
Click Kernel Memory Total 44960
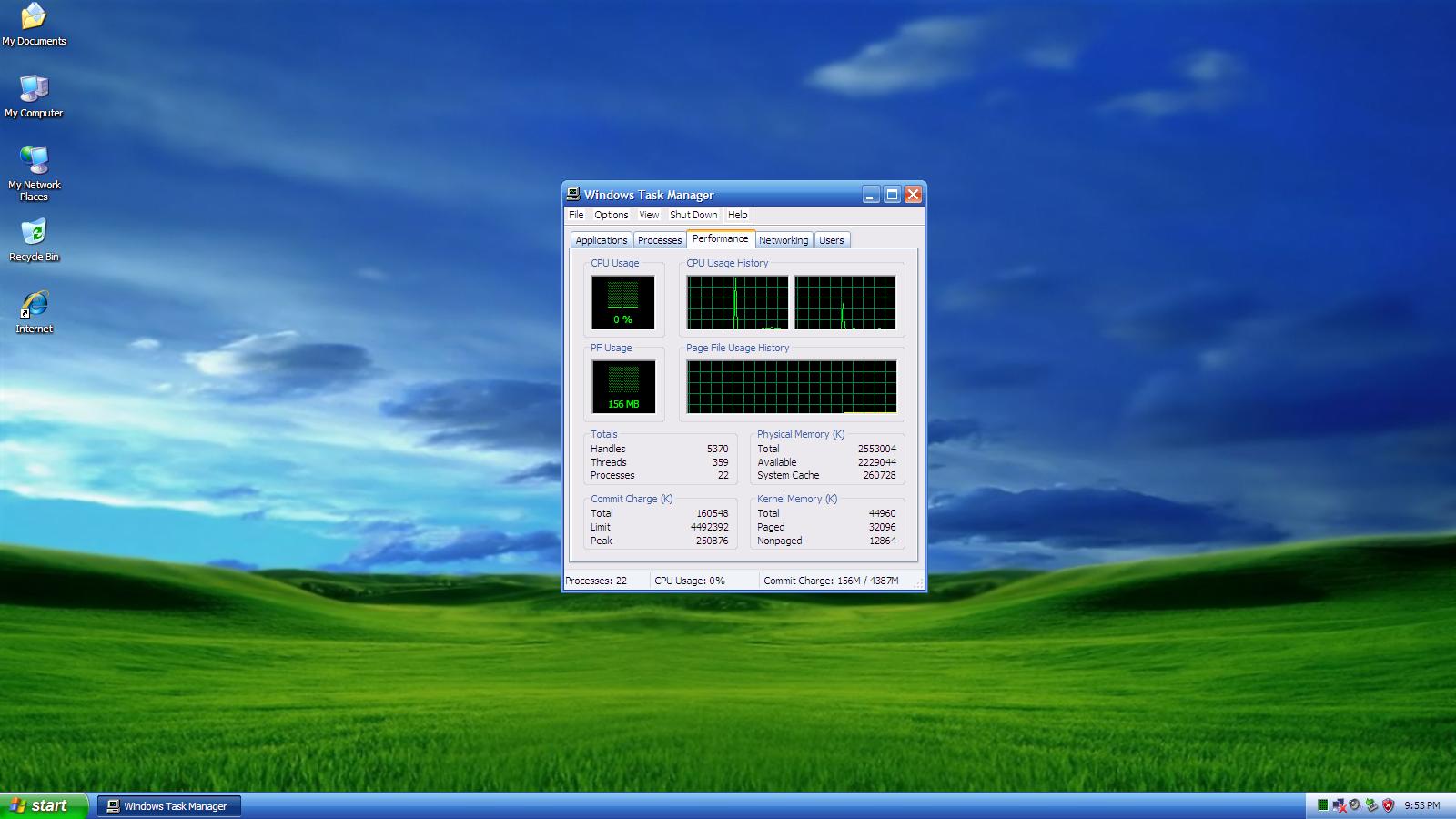pyautogui.click(x=883, y=513)
